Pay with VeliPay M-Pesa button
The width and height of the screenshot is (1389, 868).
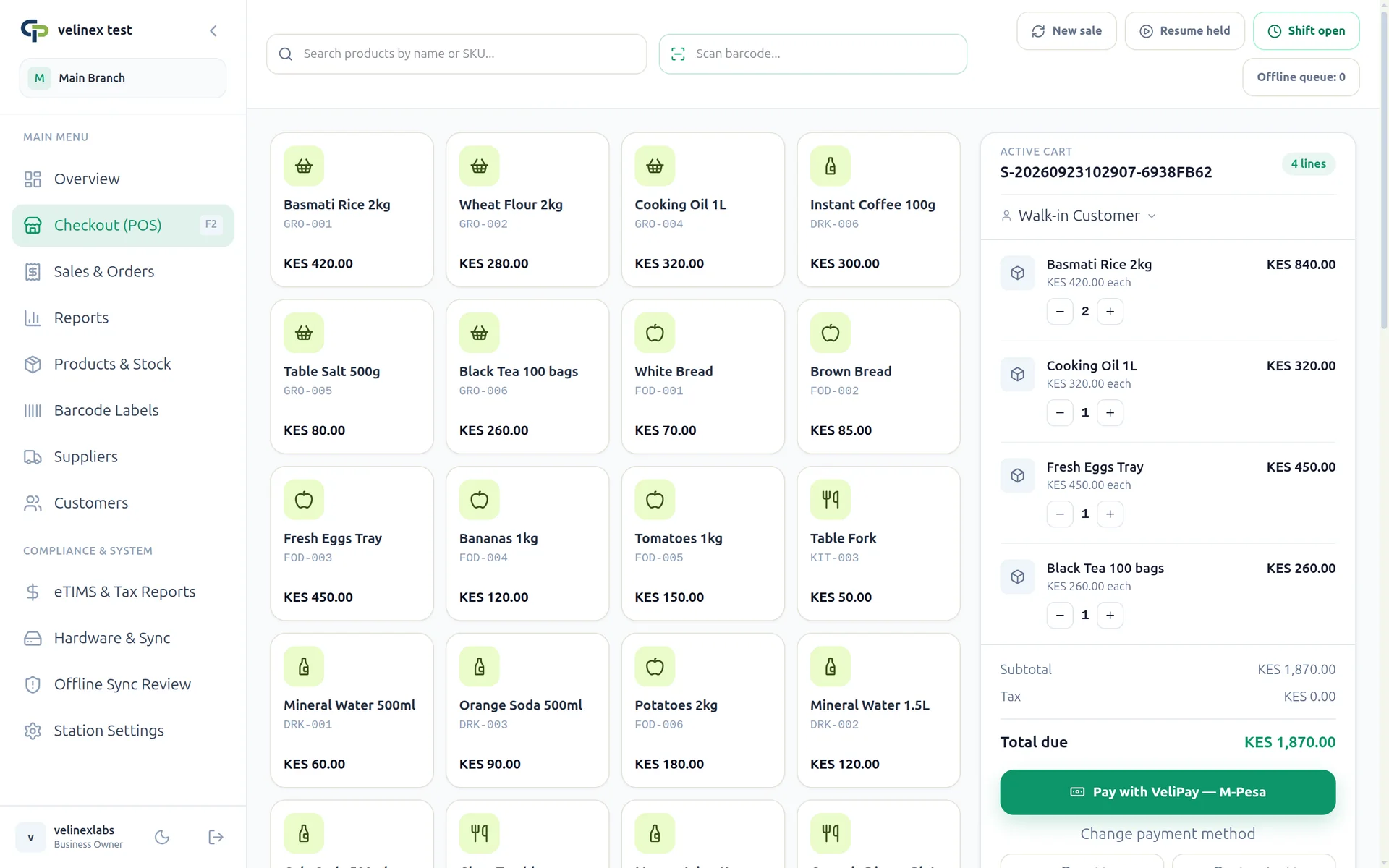tap(1168, 792)
